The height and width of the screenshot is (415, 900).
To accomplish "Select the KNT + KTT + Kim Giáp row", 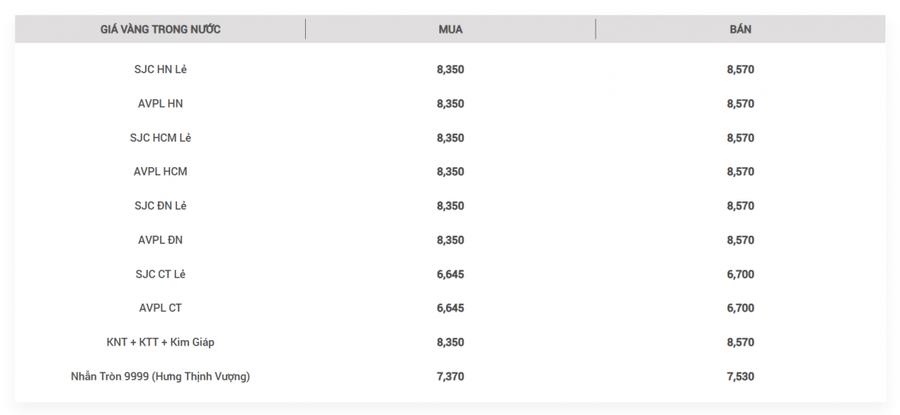I will [x=450, y=342].
